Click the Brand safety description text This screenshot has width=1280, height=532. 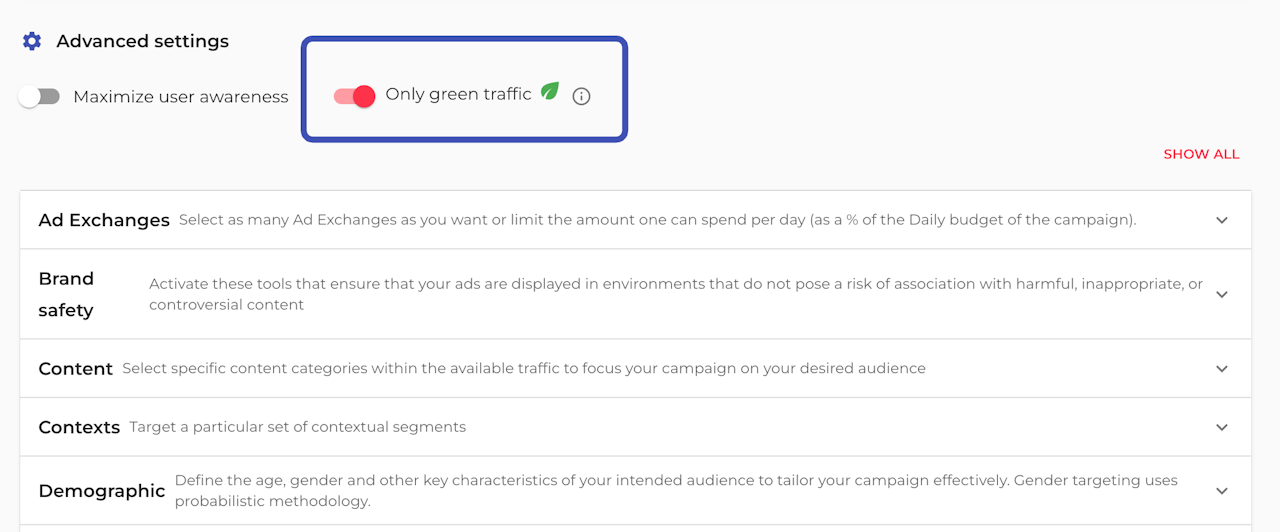click(x=675, y=294)
